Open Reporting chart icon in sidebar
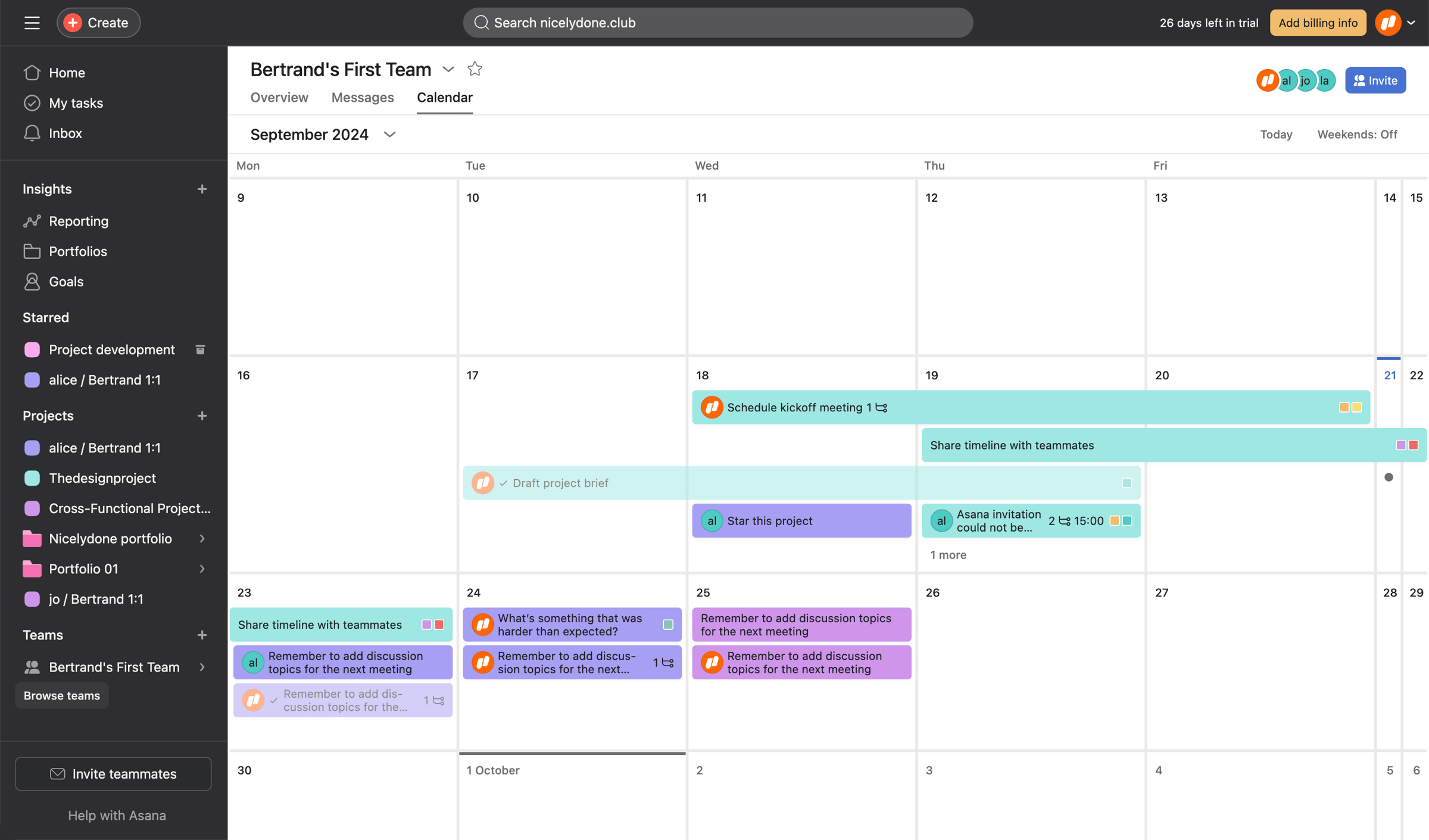 (32, 221)
